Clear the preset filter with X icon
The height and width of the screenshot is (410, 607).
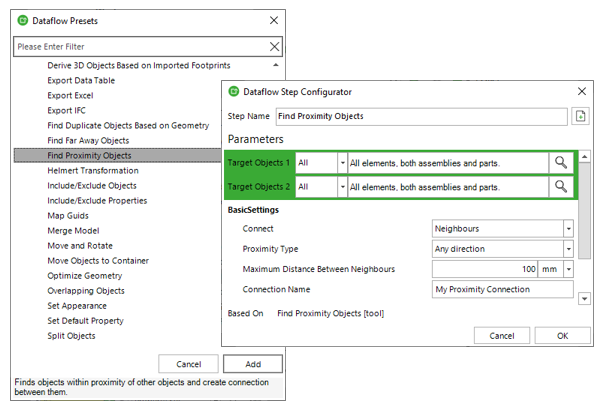274,47
